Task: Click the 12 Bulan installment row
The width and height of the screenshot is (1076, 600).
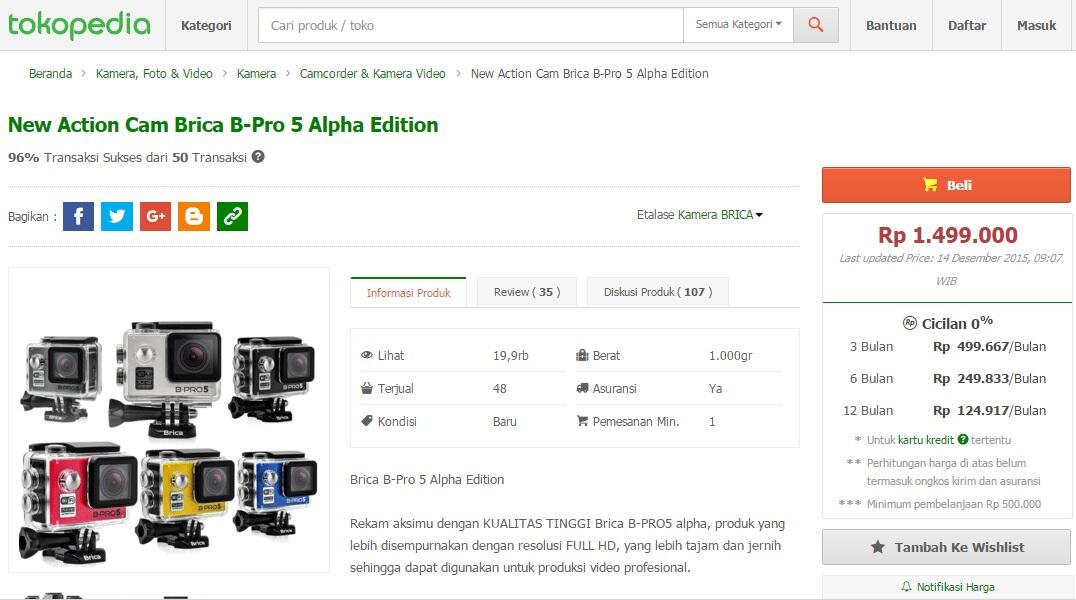Action: [945, 411]
